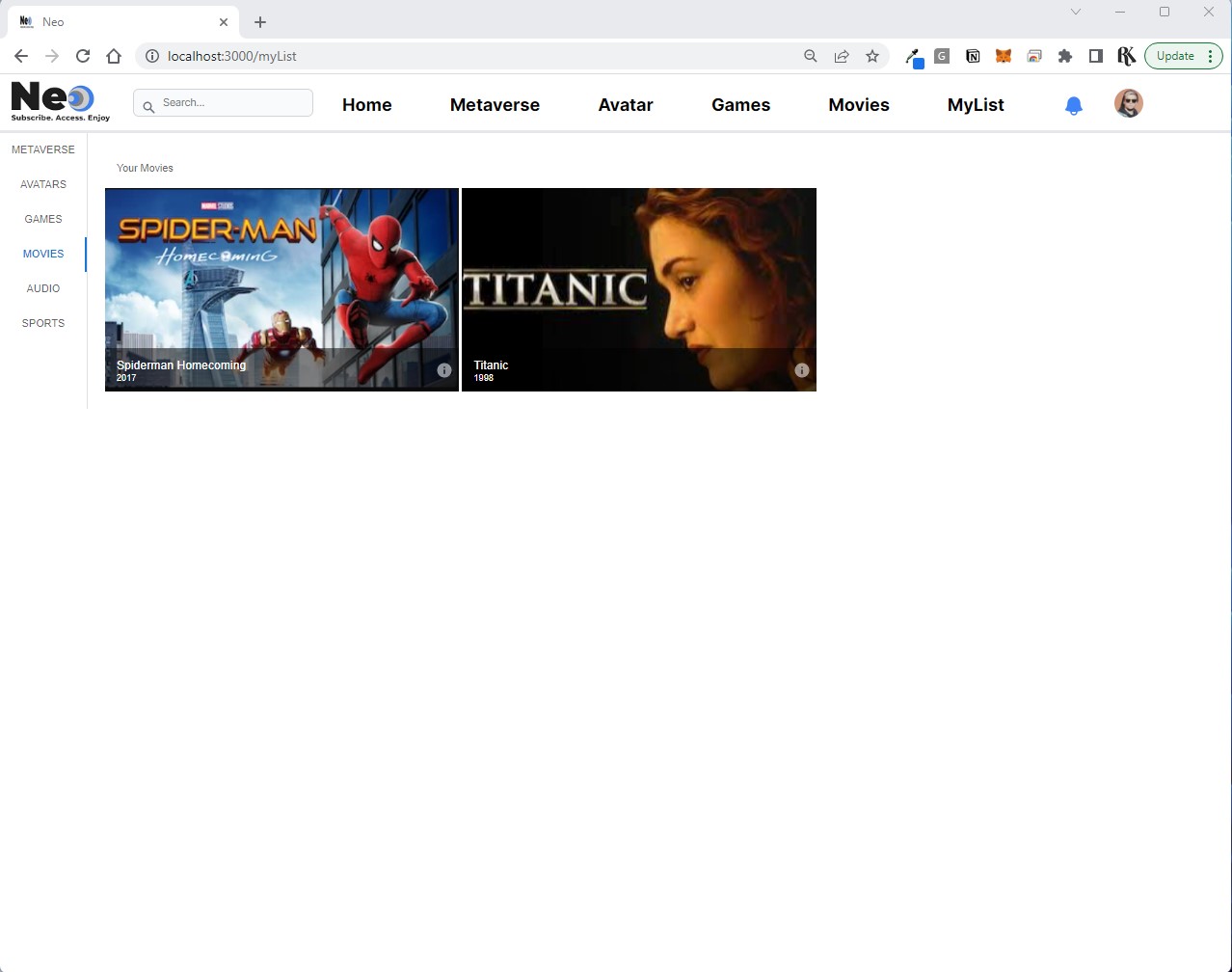The width and height of the screenshot is (1232, 972).
Task: Go to Home in top navigation
Action: [367, 105]
